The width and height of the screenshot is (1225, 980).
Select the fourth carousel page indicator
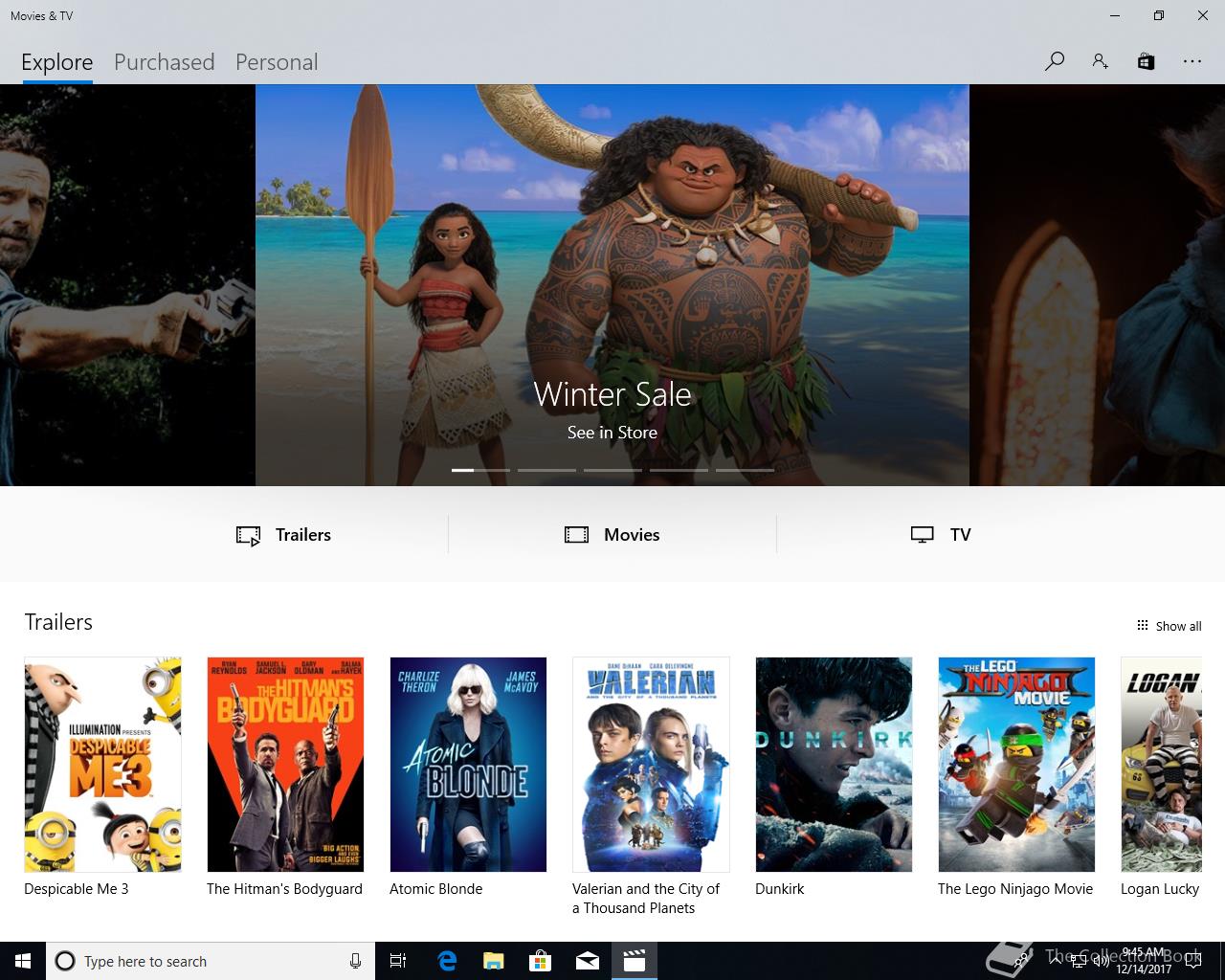pos(679,470)
